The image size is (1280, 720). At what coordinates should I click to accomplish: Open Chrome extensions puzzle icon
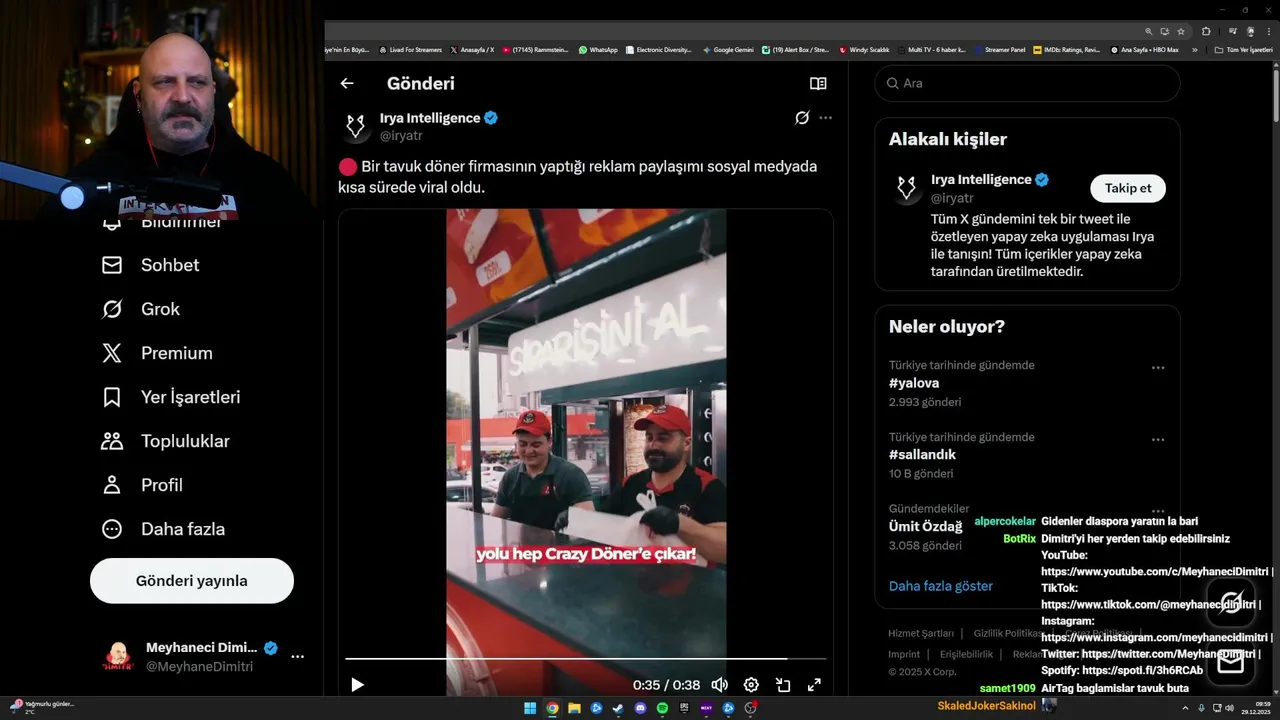[x=1206, y=31]
